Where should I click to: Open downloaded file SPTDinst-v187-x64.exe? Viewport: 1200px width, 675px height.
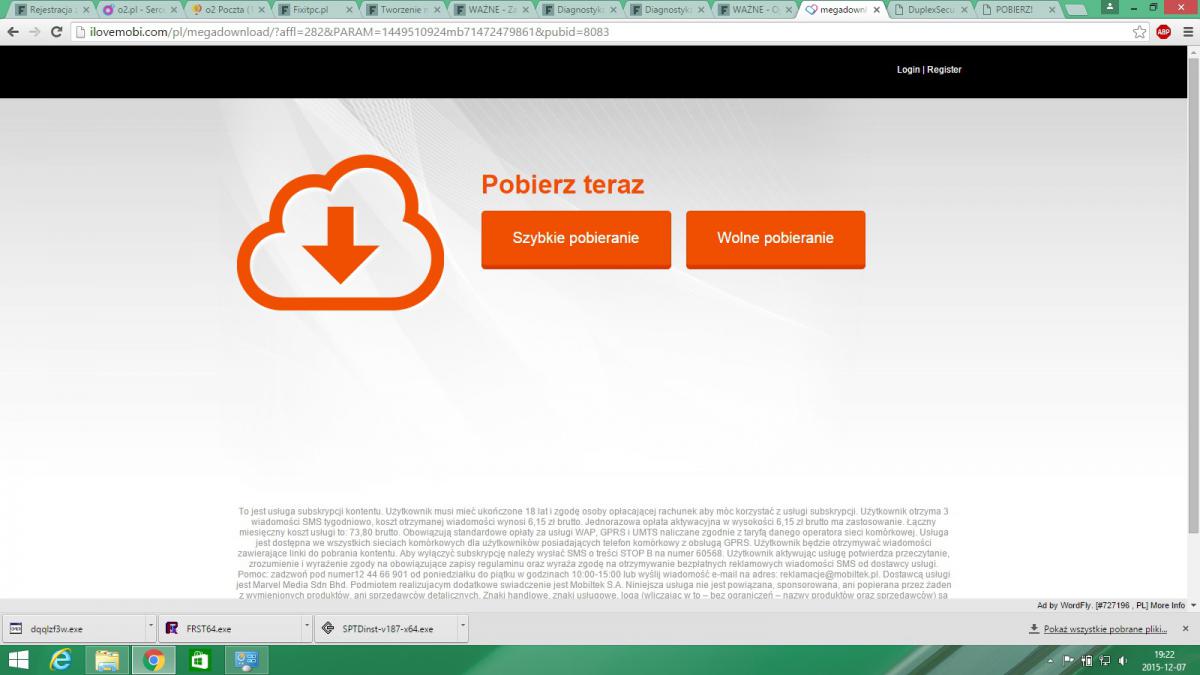tap(385, 629)
